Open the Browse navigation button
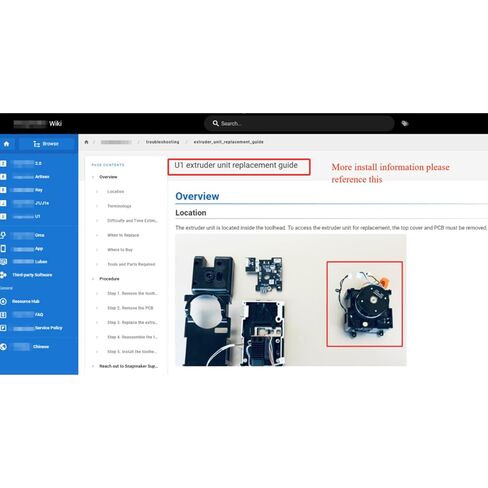Viewport: 488px width, 488px height. click(x=46, y=144)
